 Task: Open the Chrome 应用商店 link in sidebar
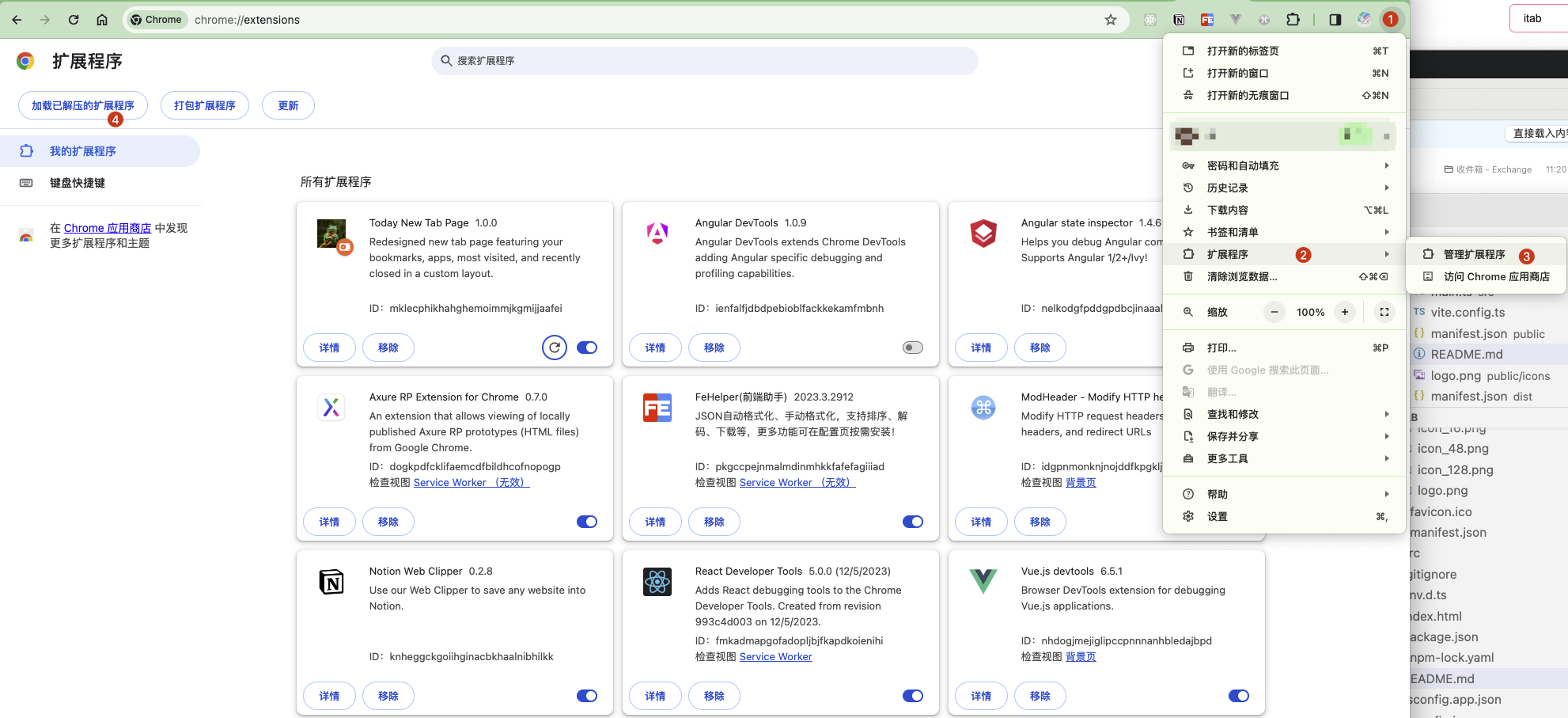108,228
